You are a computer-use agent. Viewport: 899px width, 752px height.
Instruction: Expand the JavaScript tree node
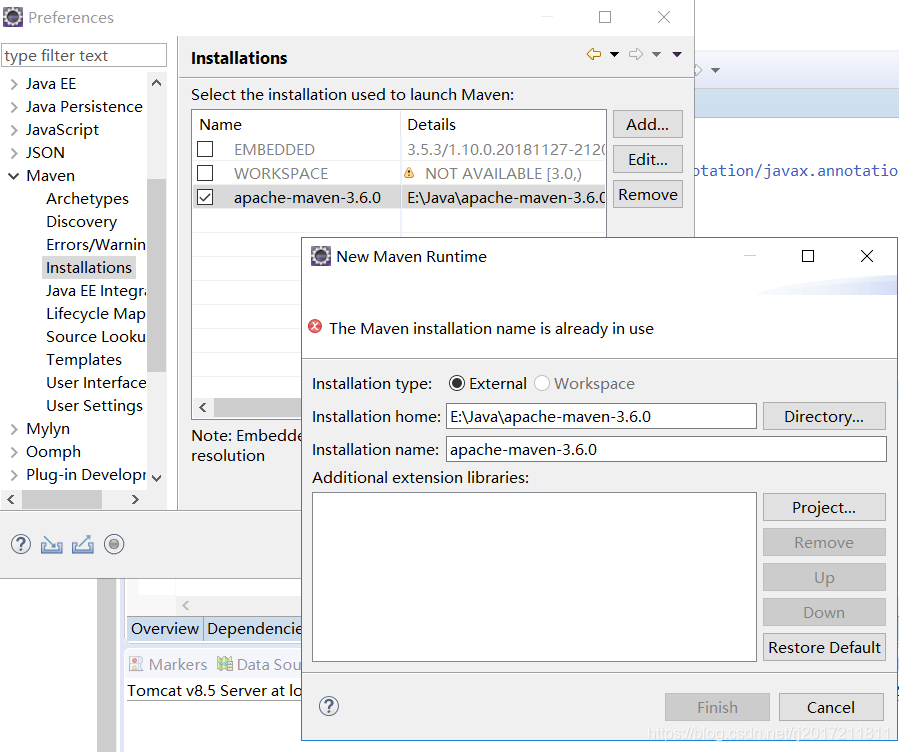pyautogui.click(x=14, y=130)
